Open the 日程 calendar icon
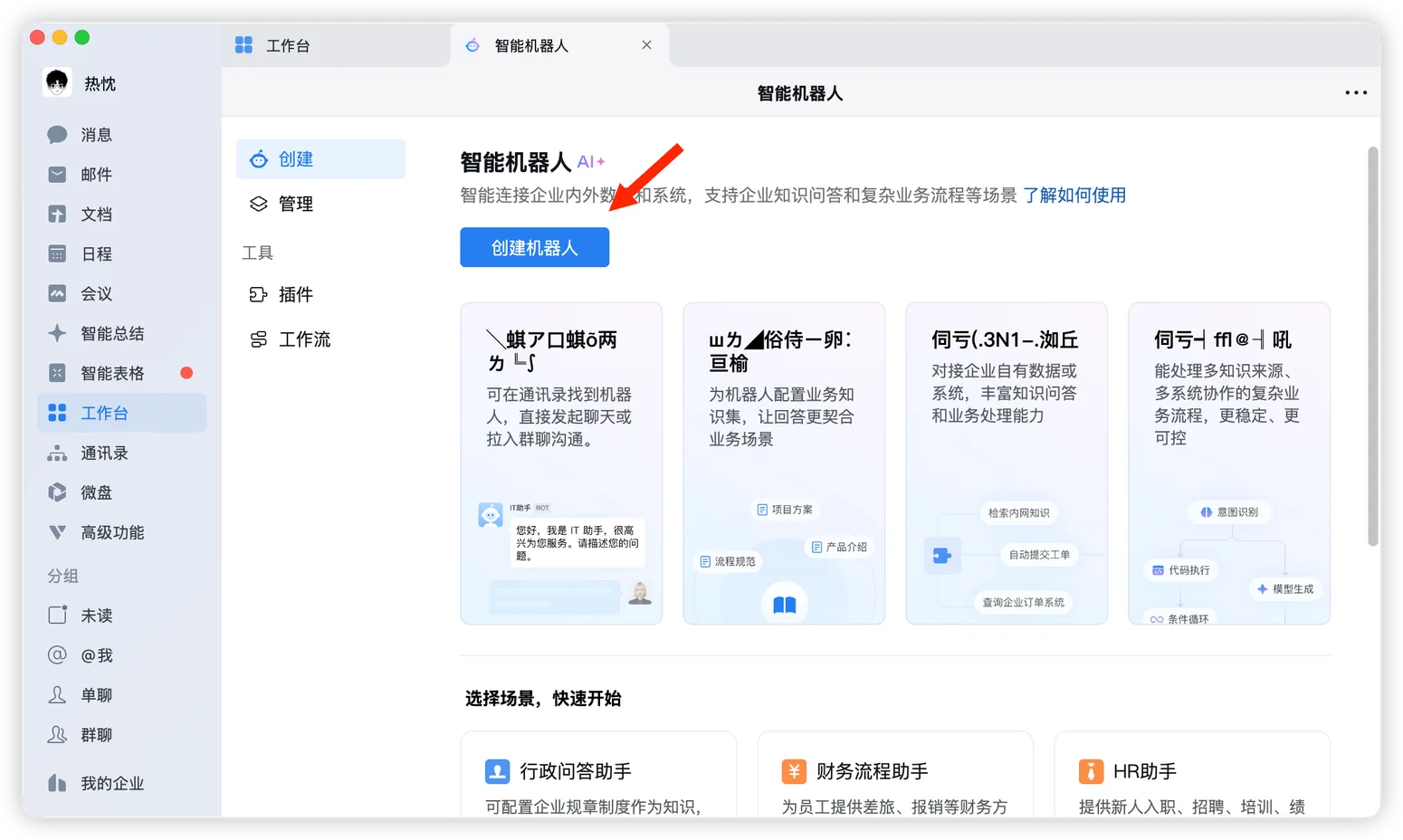Image resolution: width=1403 pixels, height=840 pixels. [94, 253]
